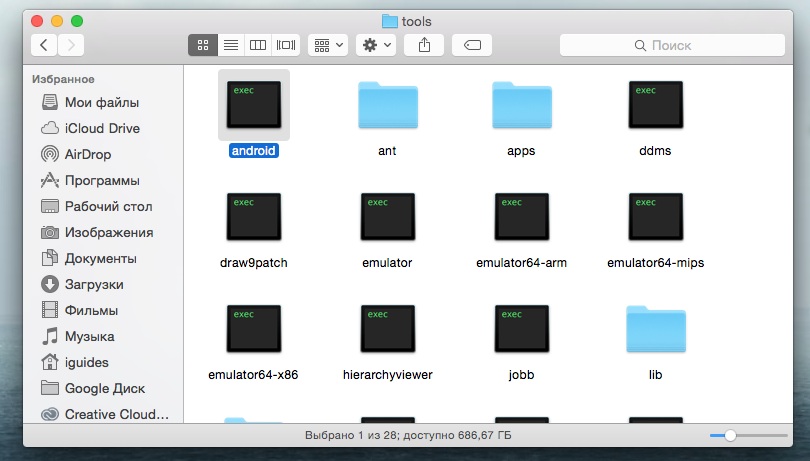Select the lib folder
Viewport: 810px width, 461px height.
(655, 329)
